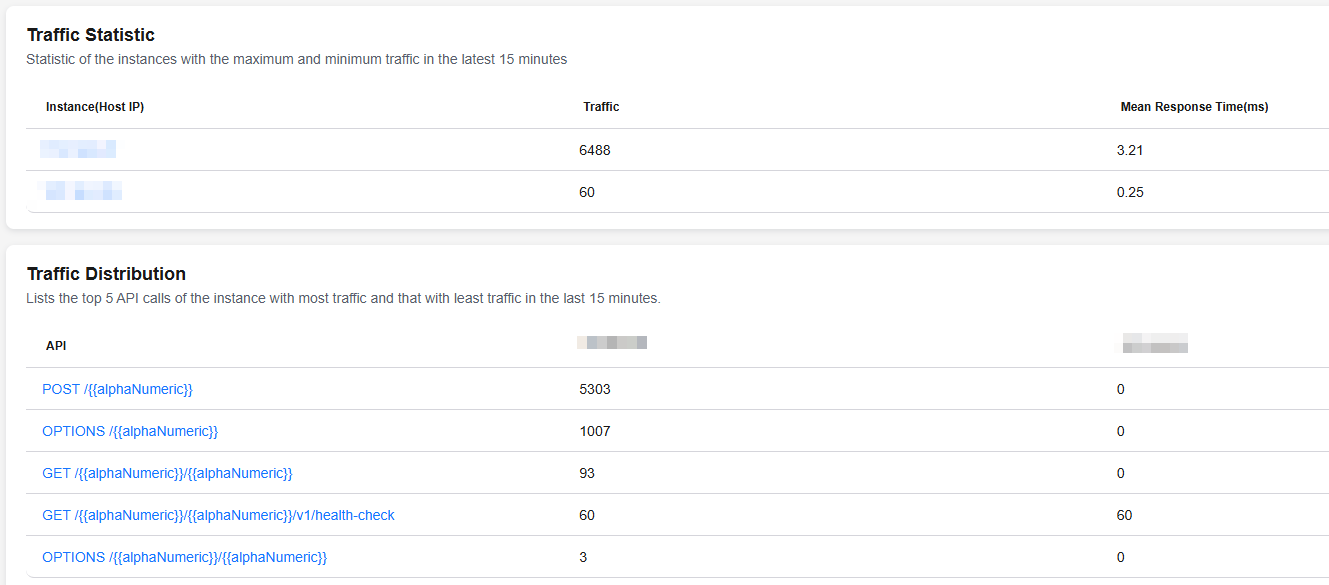Viewport: 1329px width, 585px height.
Task: Click the blurred max-traffic instance column header
Action: pyautogui.click(x=612, y=343)
